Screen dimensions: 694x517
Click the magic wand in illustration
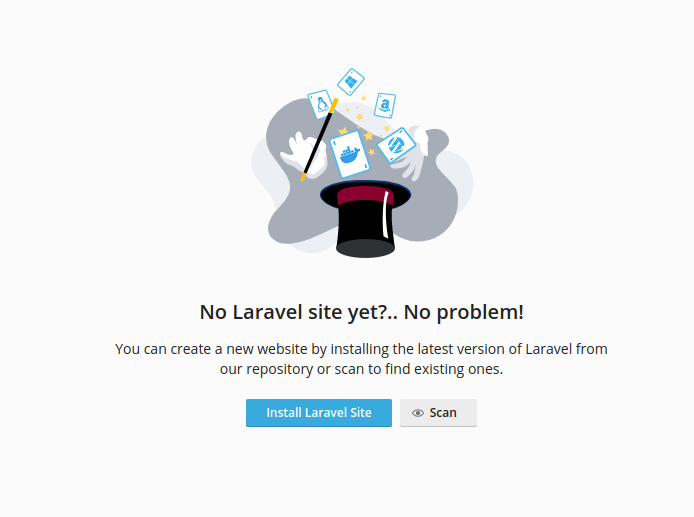point(320,139)
